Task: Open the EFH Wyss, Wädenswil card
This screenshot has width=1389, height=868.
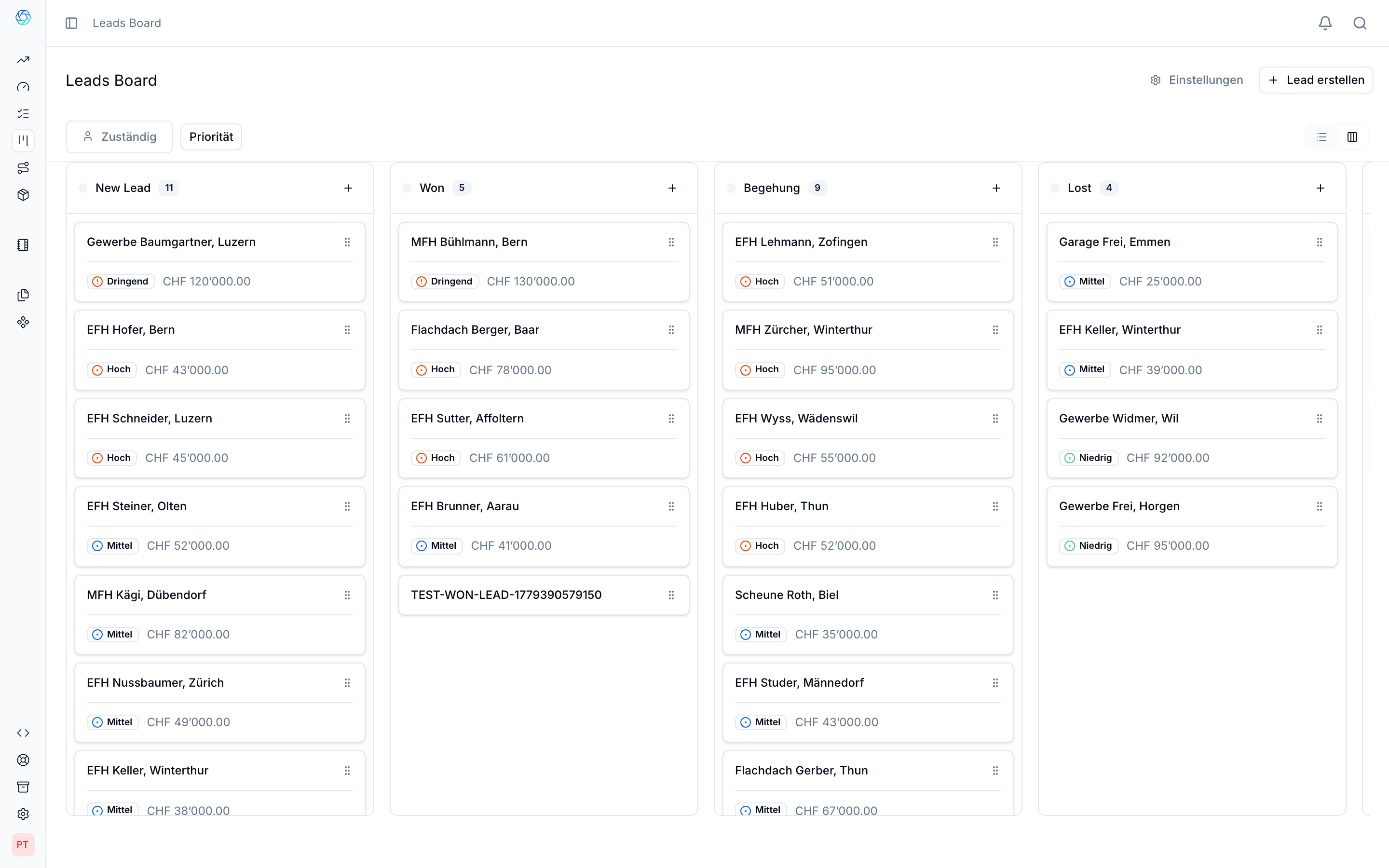Action: 868,439
